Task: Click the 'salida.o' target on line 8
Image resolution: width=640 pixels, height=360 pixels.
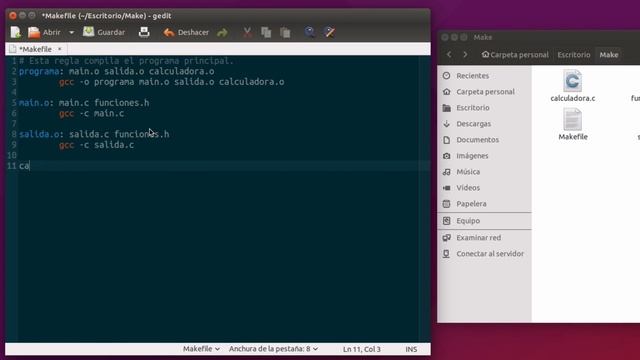Action: click(x=39, y=134)
